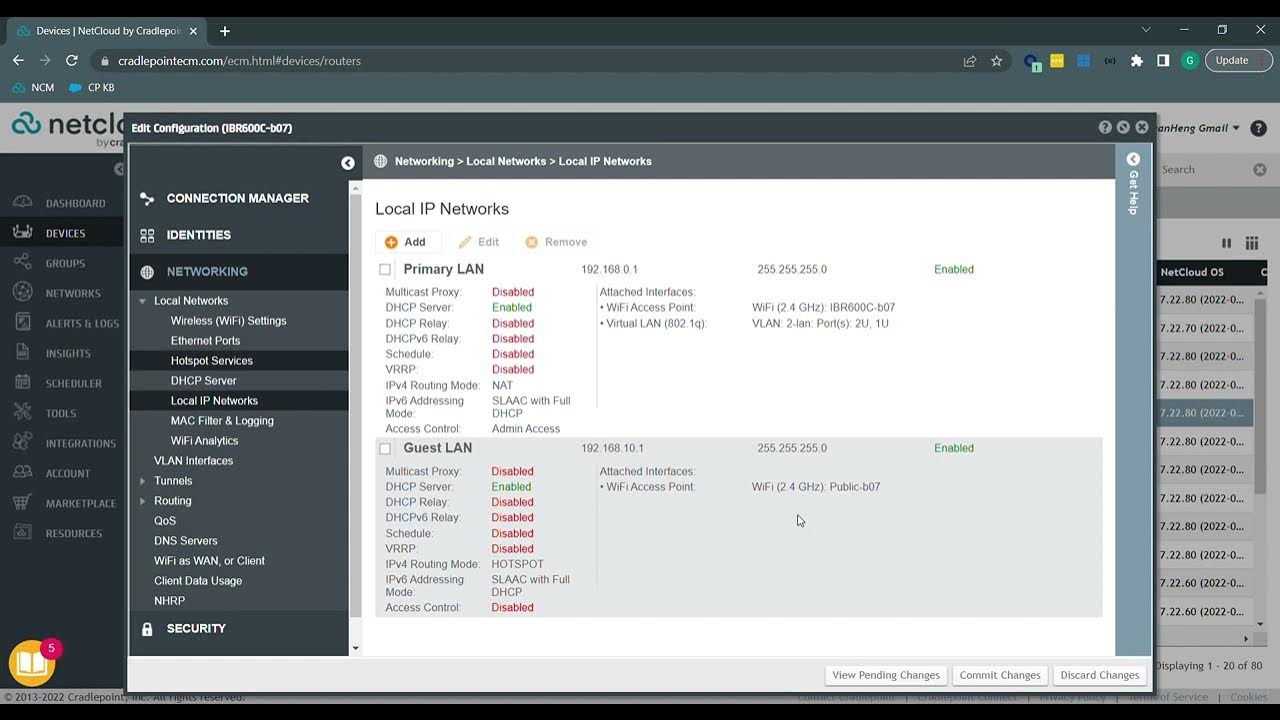Viewport: 1280px width, 720px height.
Task: Select the Guest LAN checkbox
Action: (385, 449)
